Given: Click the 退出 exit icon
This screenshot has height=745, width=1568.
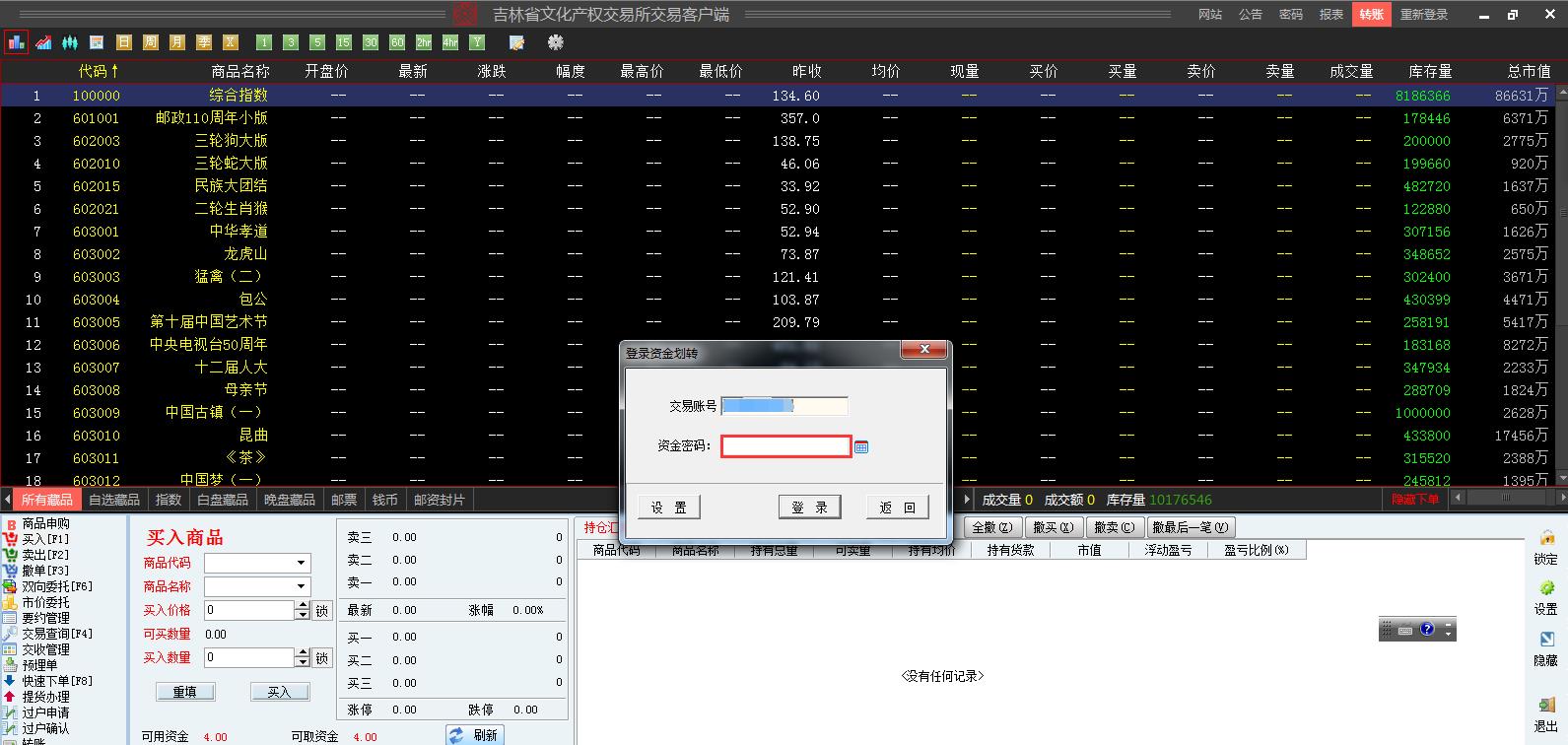Looking at the screenshot, I should [x=1545, y=706].
